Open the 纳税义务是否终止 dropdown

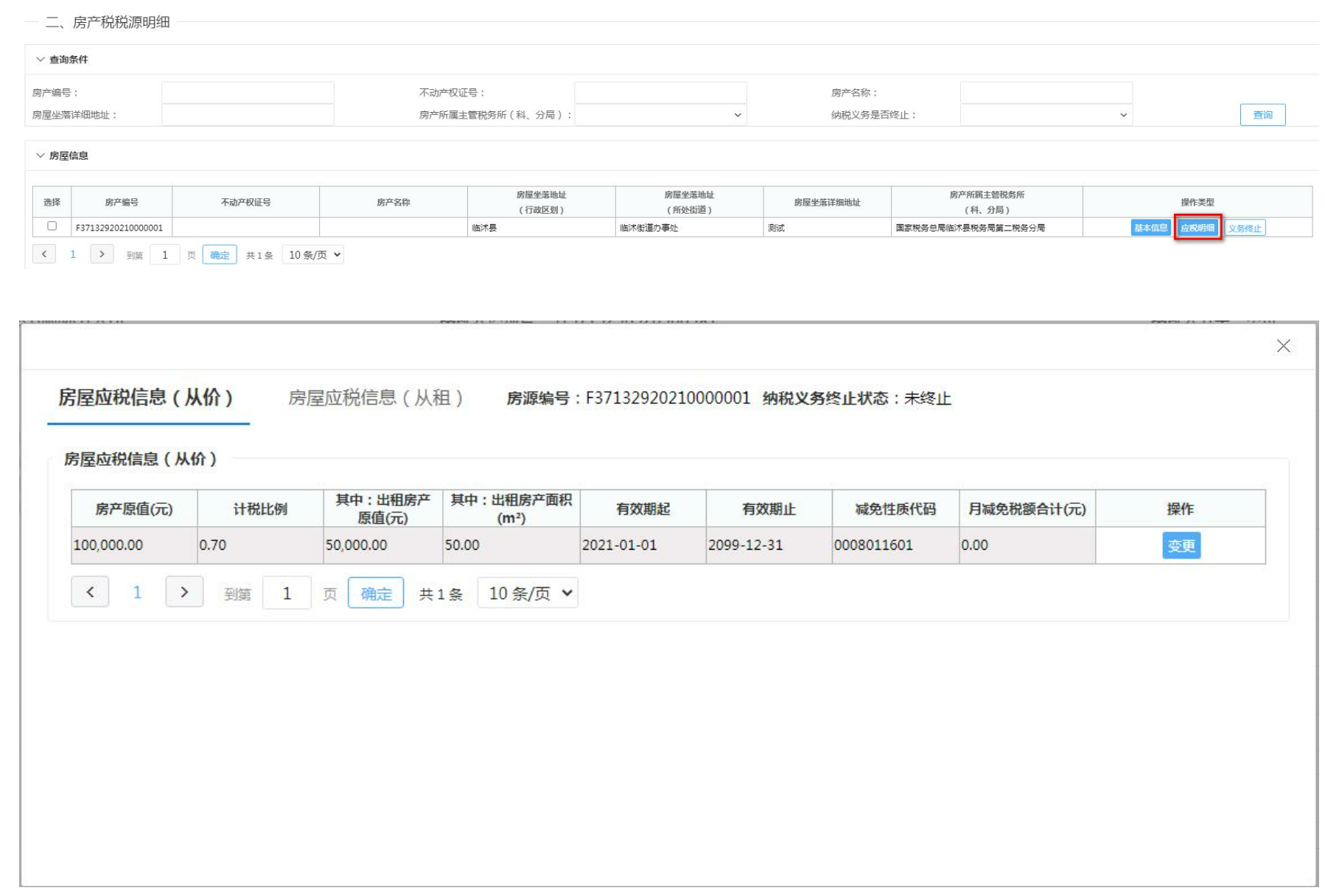1046,115
